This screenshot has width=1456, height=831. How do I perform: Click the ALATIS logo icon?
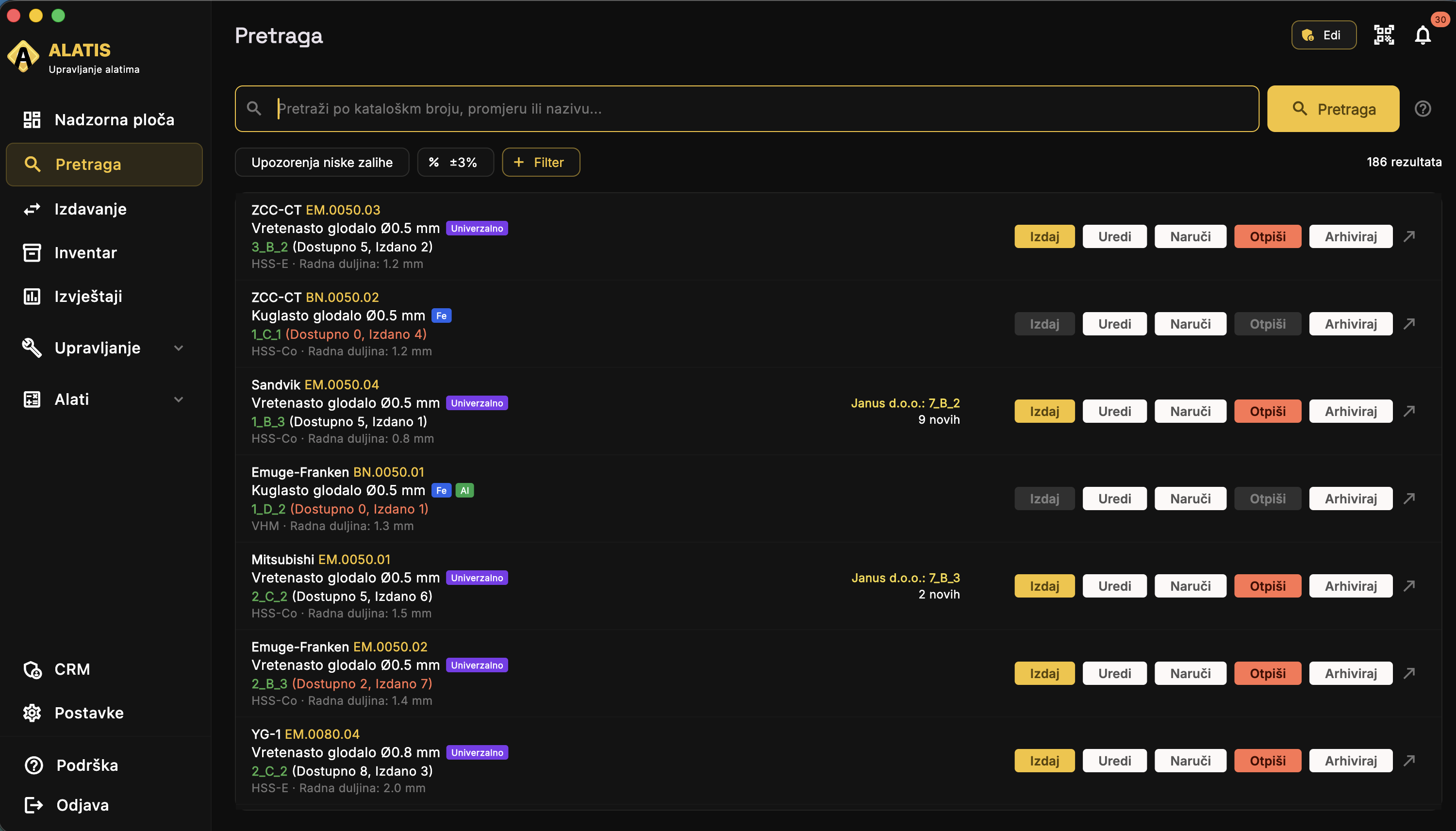[23, 56]
